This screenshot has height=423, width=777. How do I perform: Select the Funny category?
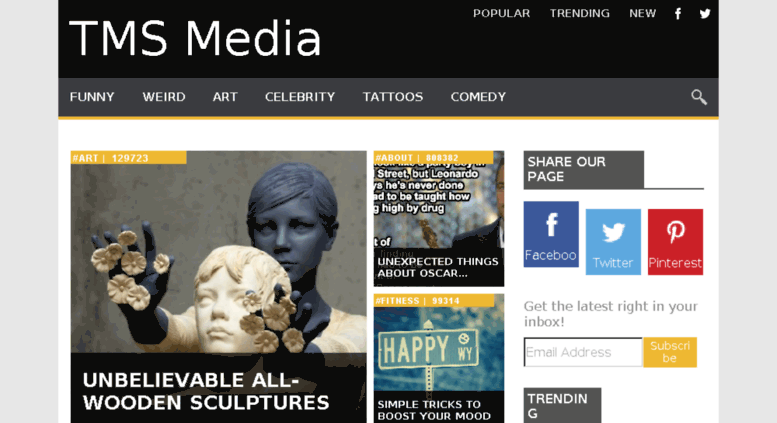pyautogui.click(x=92, y=97)
